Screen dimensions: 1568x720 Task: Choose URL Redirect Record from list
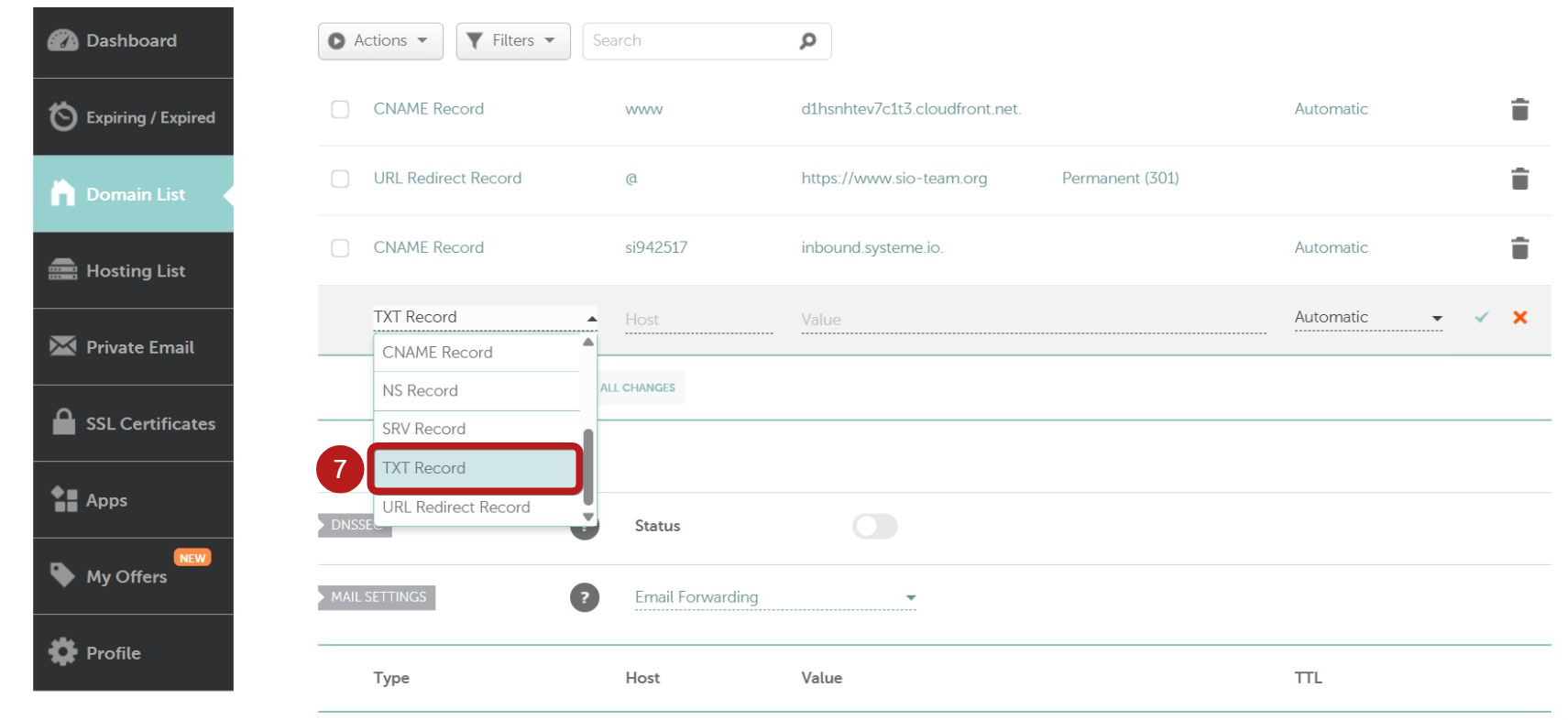point(477,507)
